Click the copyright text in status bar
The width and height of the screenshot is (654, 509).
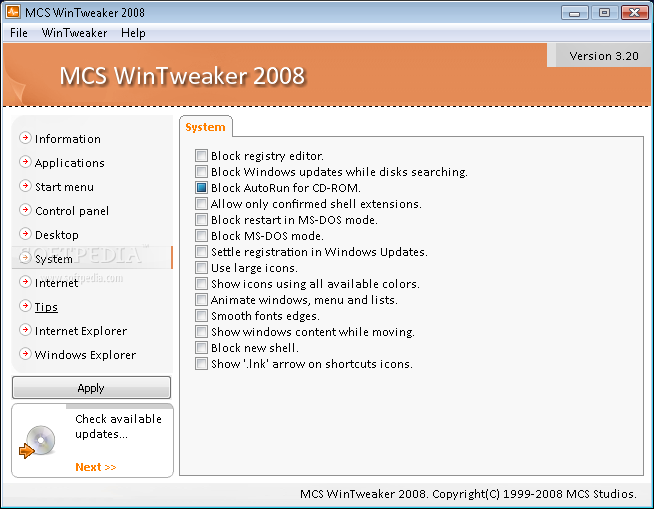tap(468, 494)
